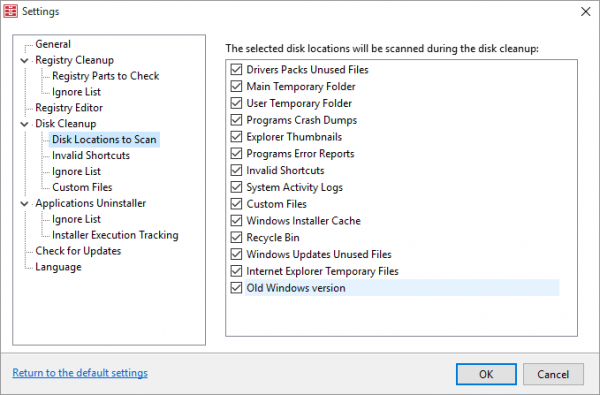Open Registry Parts to Check
Viewport: 600px width, 395px height.
106,76
